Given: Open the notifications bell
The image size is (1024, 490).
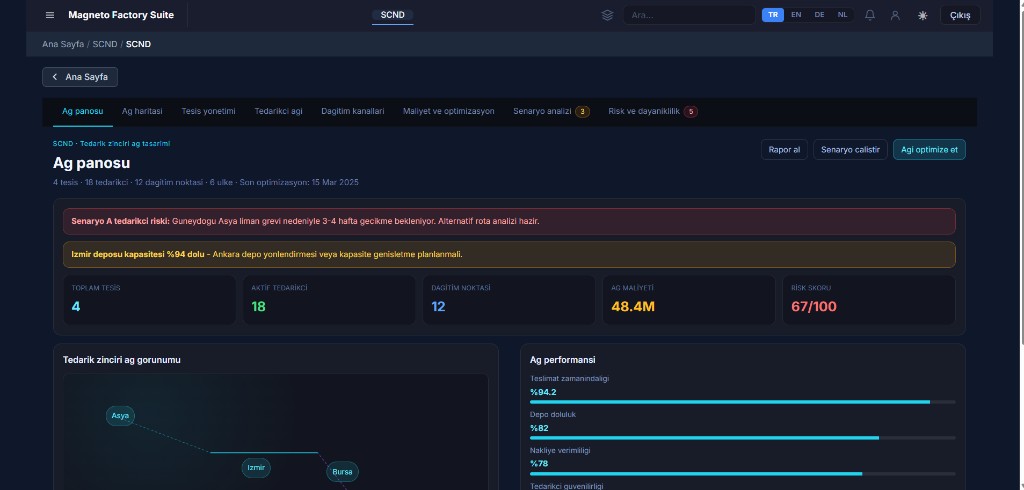Looking at the screenshot, I should click(x=870, y=15).
